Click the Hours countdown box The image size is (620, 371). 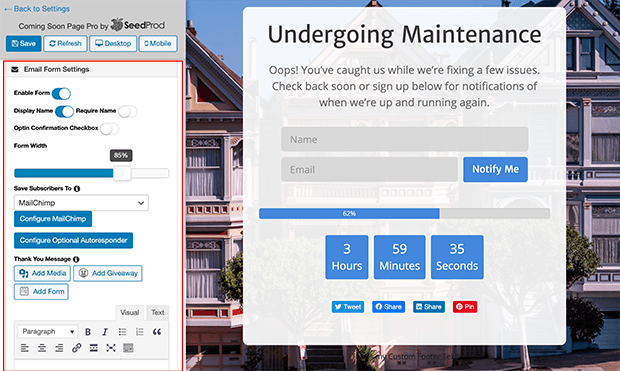point(347,257)
